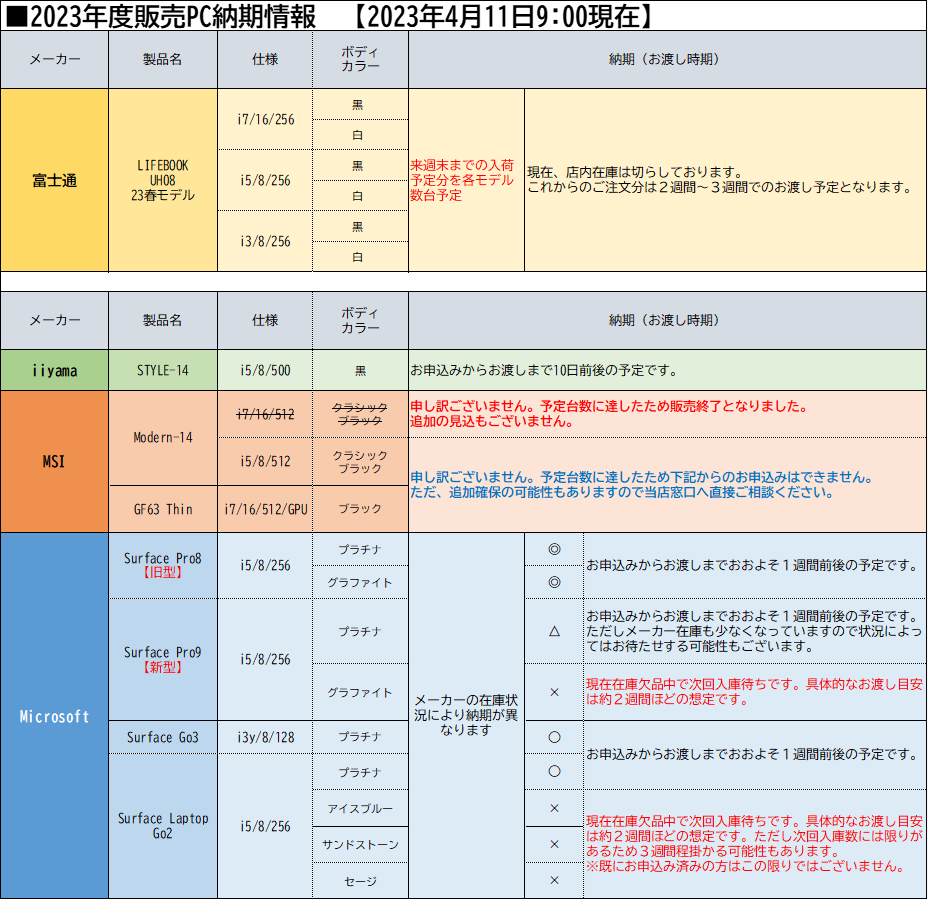This screenshot has width=928, height=900.
Task: Select the i3y/8/128 spec cell
Action: [x=265, y=737]
